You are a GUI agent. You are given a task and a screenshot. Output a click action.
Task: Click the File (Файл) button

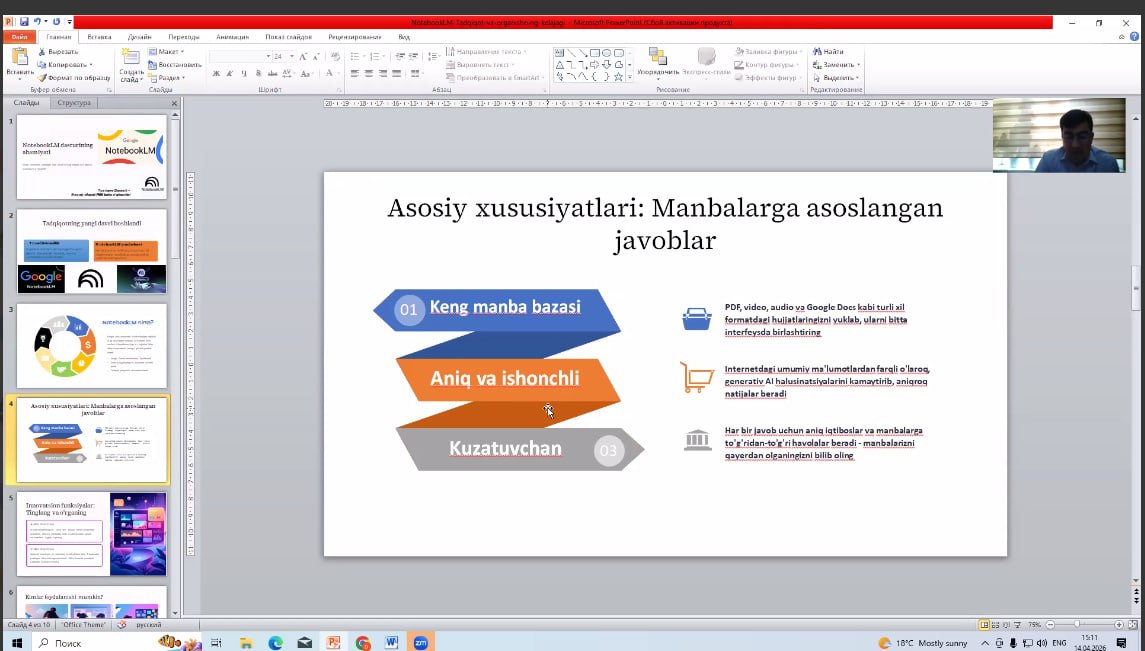click(x=17, y=37)
